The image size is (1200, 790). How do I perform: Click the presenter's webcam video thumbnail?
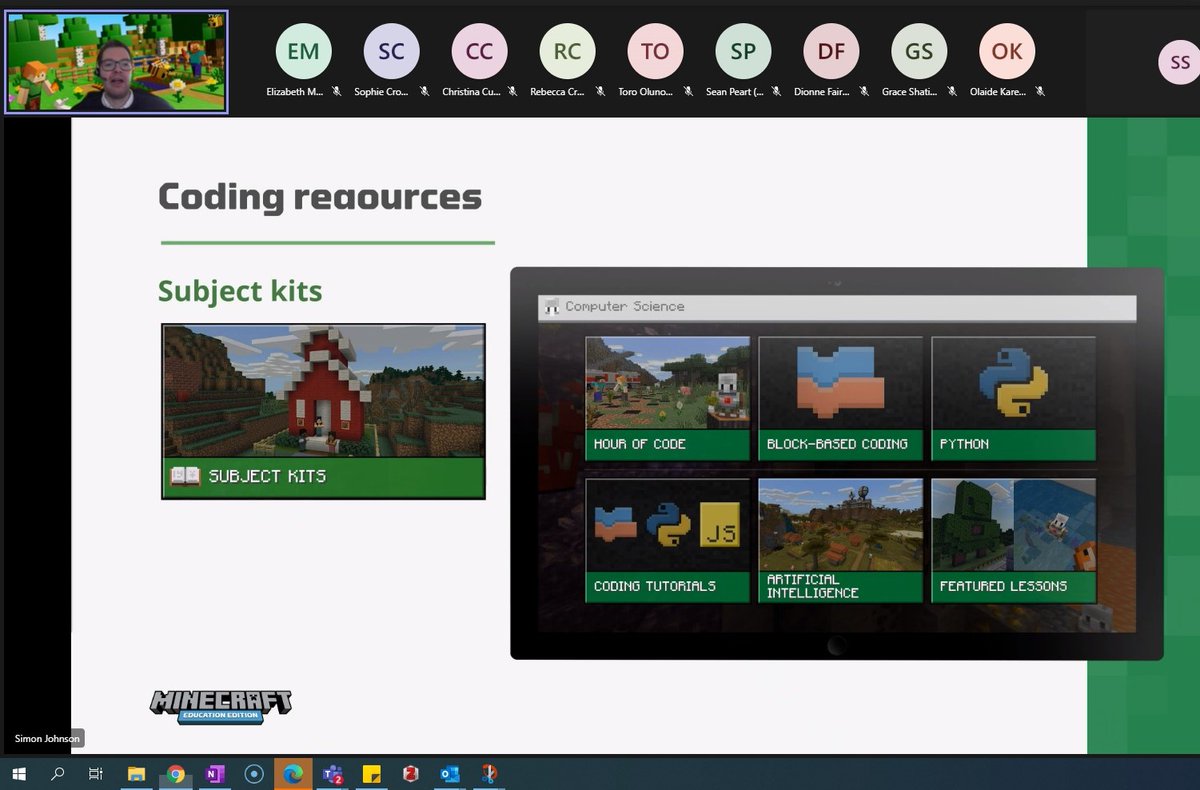(116, 62)
